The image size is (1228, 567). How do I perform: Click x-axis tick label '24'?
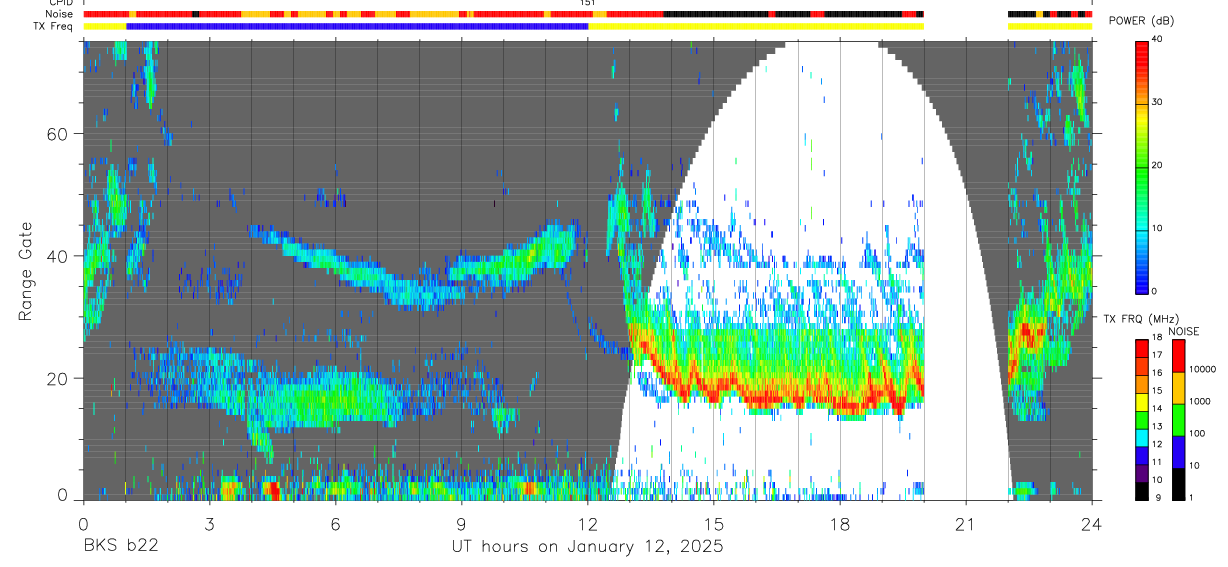[x=1092, y=523]
